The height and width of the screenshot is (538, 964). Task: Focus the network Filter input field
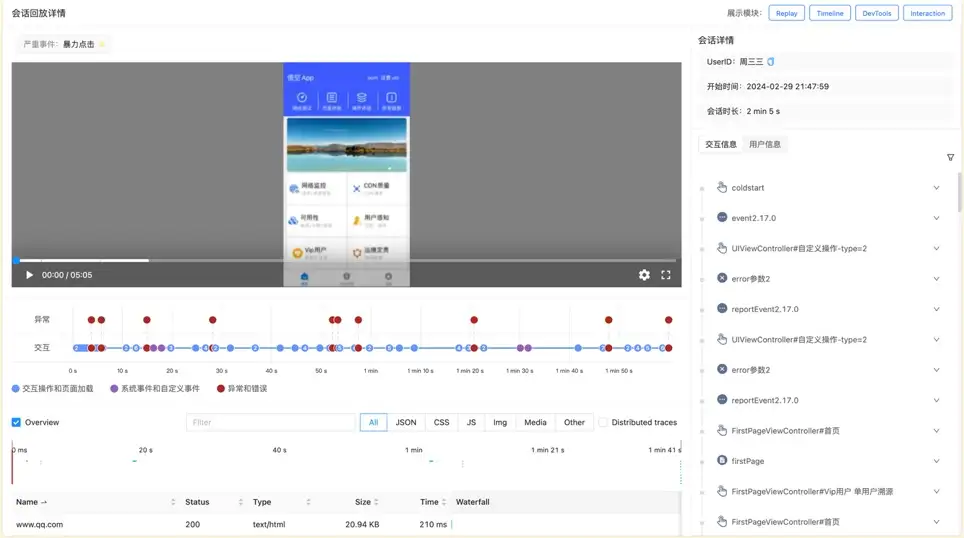click(270, 422)
